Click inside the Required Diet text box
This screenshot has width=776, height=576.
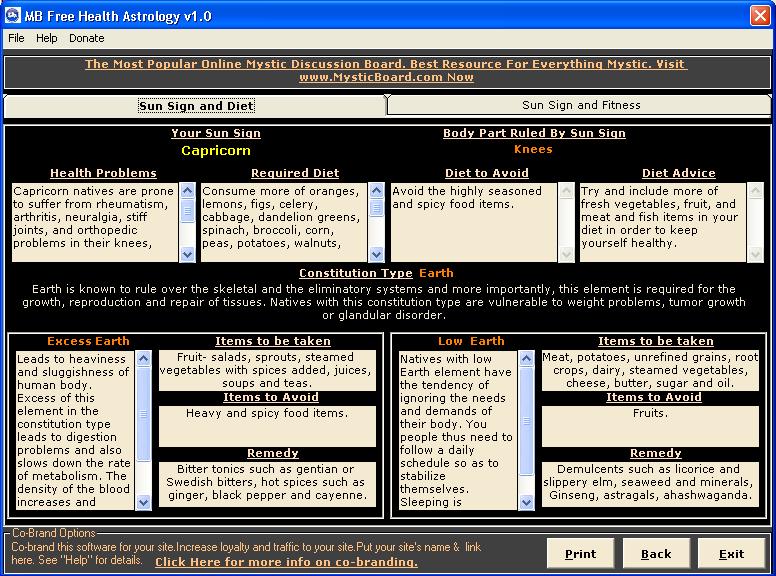[x=284, y=222]
